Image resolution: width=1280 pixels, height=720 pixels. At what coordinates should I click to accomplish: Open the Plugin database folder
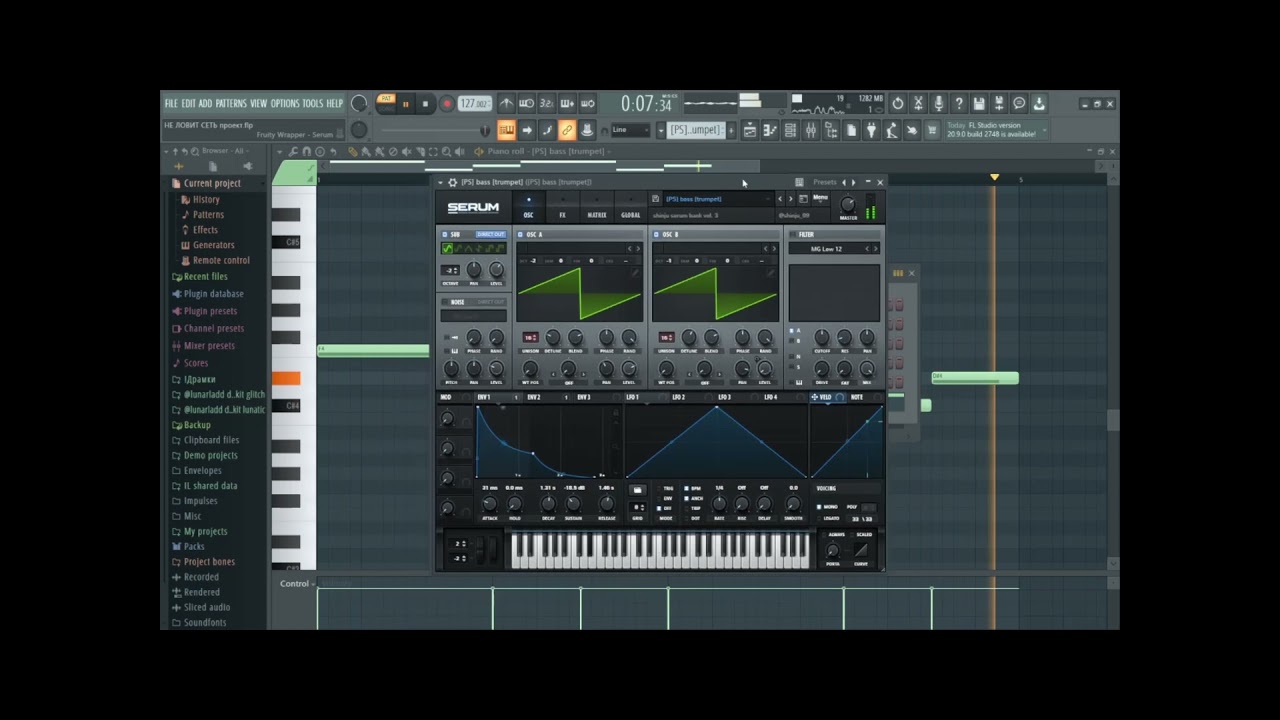[x=213, y=294]
